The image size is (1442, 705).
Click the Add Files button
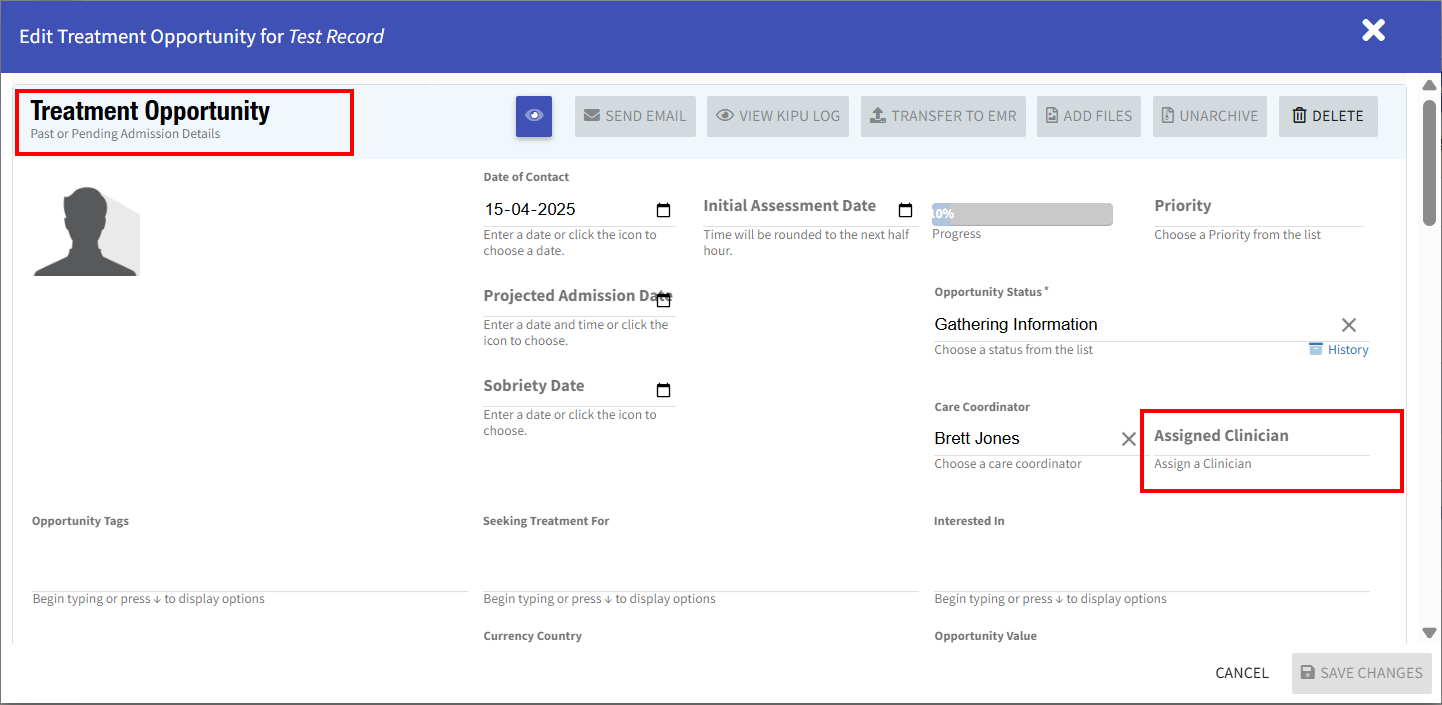(1088, 116)
